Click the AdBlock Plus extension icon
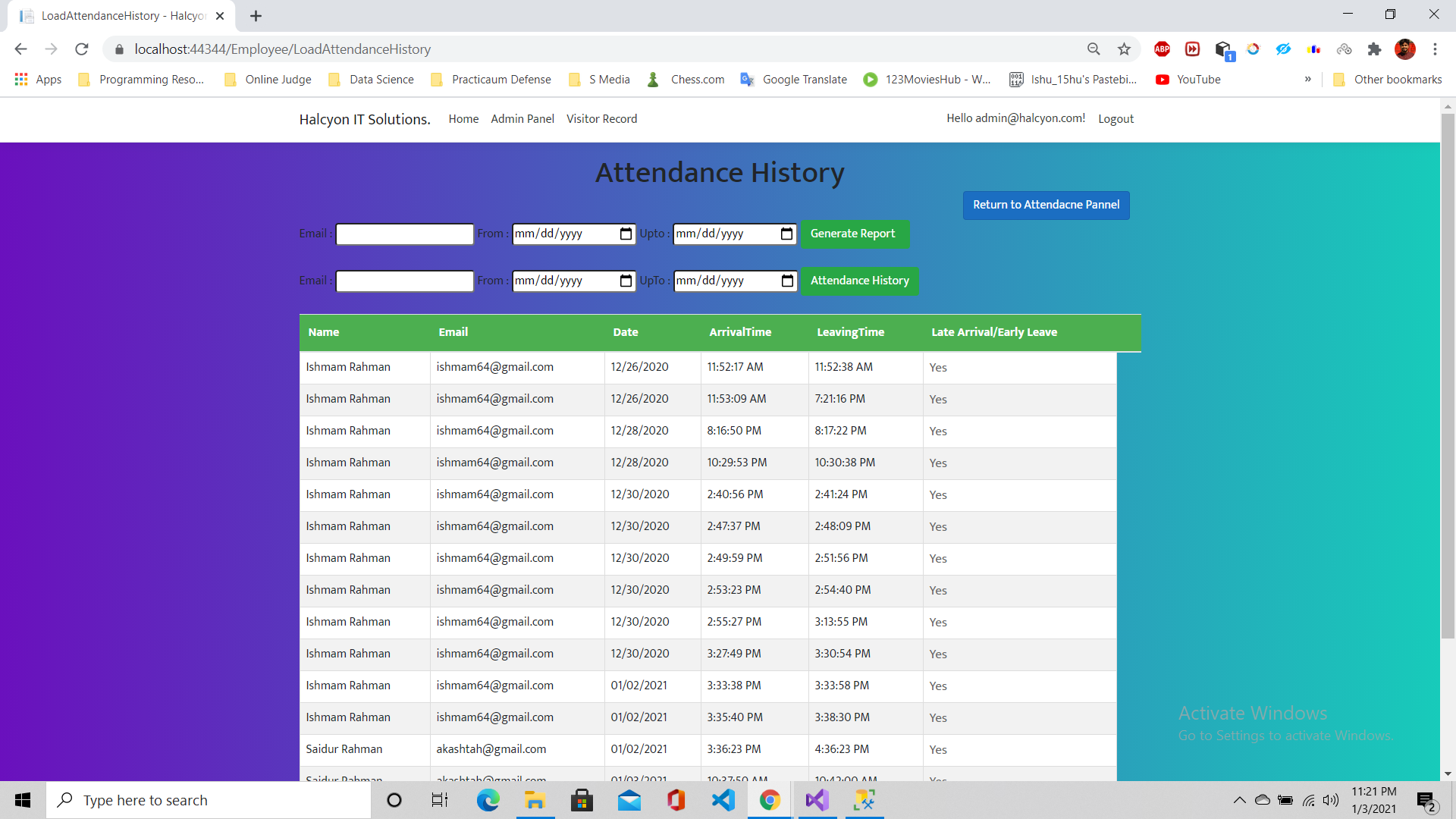This screenshot has height=819, width=1456. pyautogui.click(x=1162, y=49)
